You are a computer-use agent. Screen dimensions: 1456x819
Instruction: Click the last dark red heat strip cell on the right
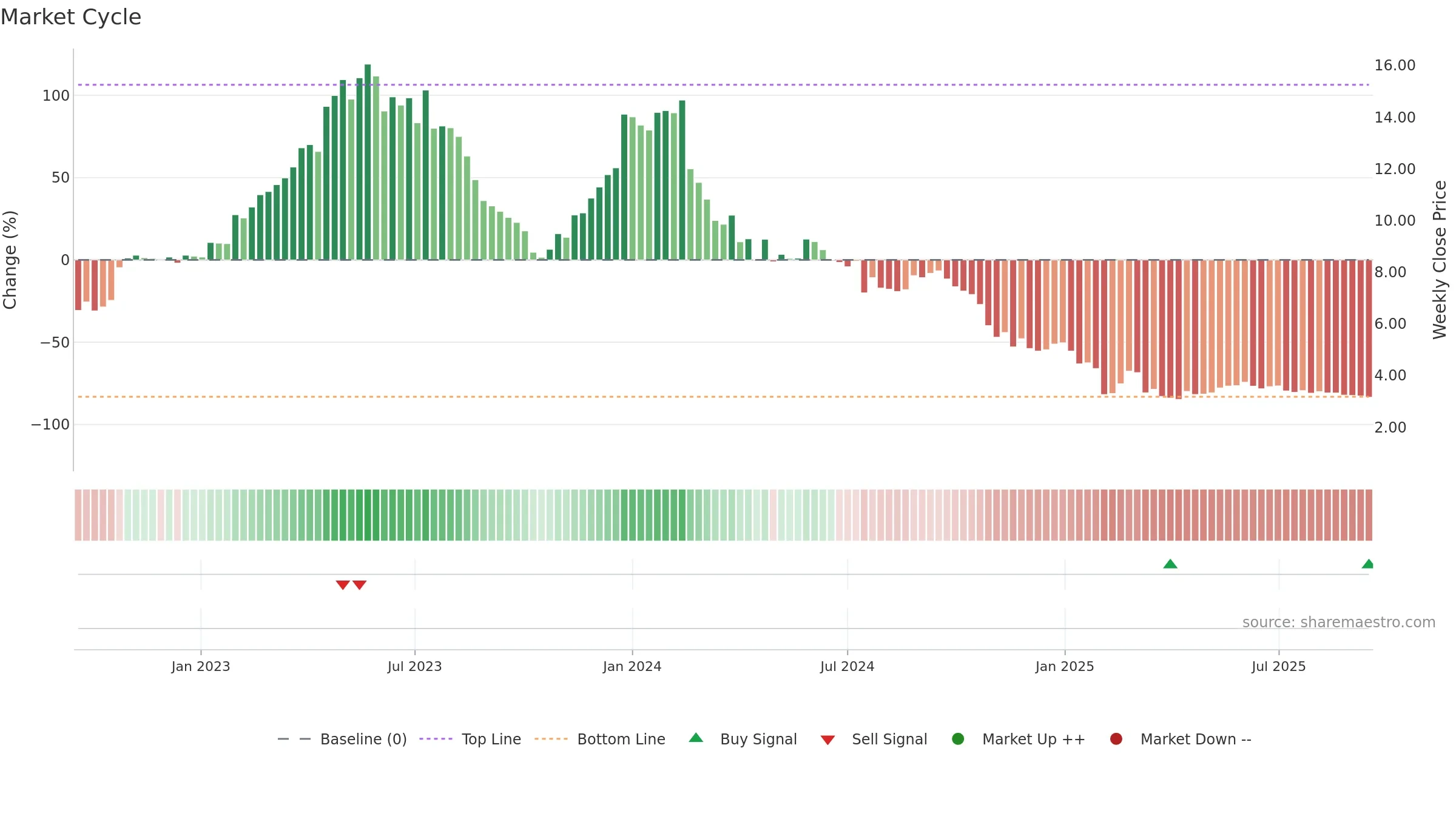click(1369, 515)
